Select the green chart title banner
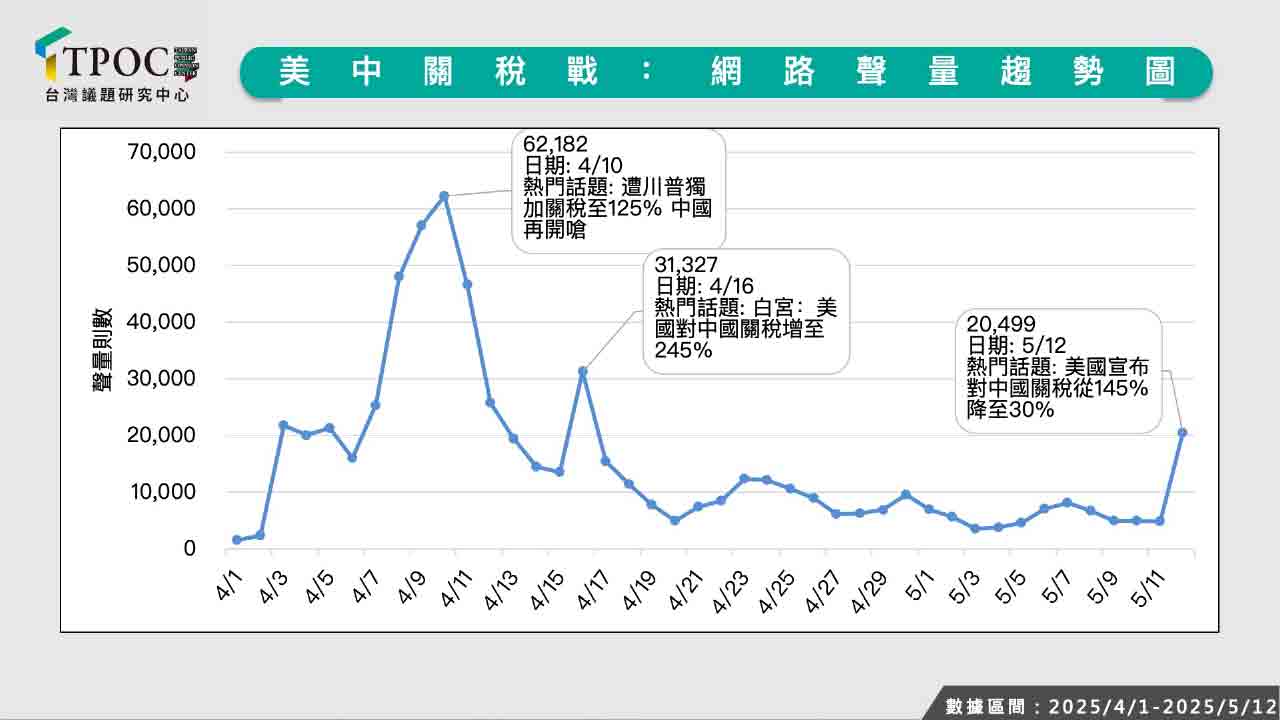Viewport: 1280px width, 720px height. click(x=726, y=72)
